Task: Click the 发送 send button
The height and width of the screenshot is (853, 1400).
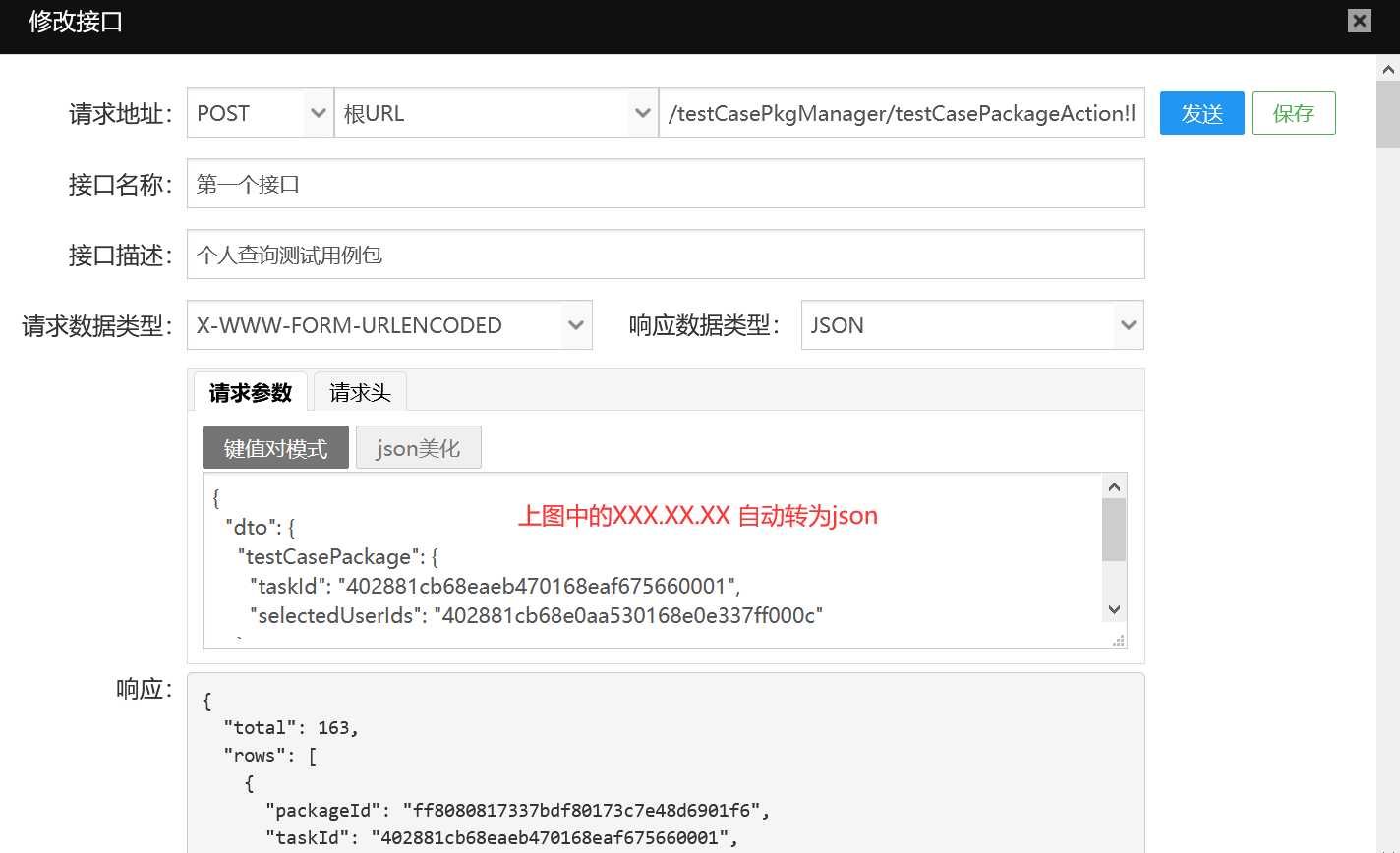Action: tap(1201, 113)
